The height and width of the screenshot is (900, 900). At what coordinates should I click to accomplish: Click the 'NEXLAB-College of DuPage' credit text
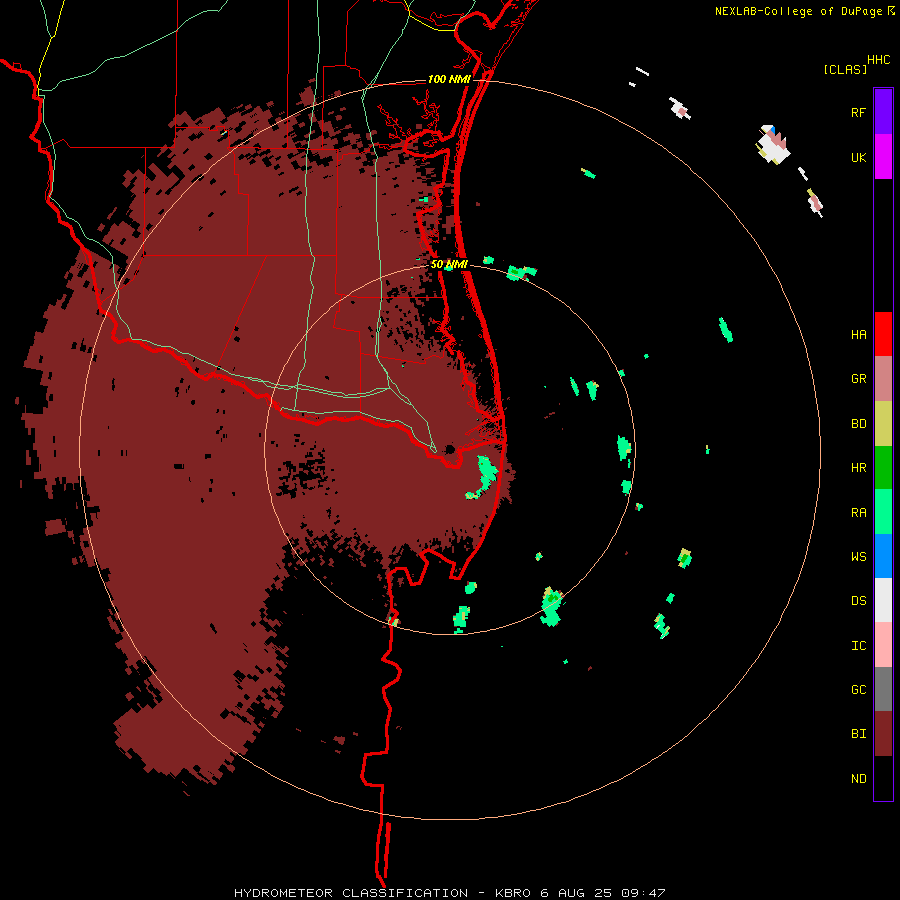(x=798, y=11)
